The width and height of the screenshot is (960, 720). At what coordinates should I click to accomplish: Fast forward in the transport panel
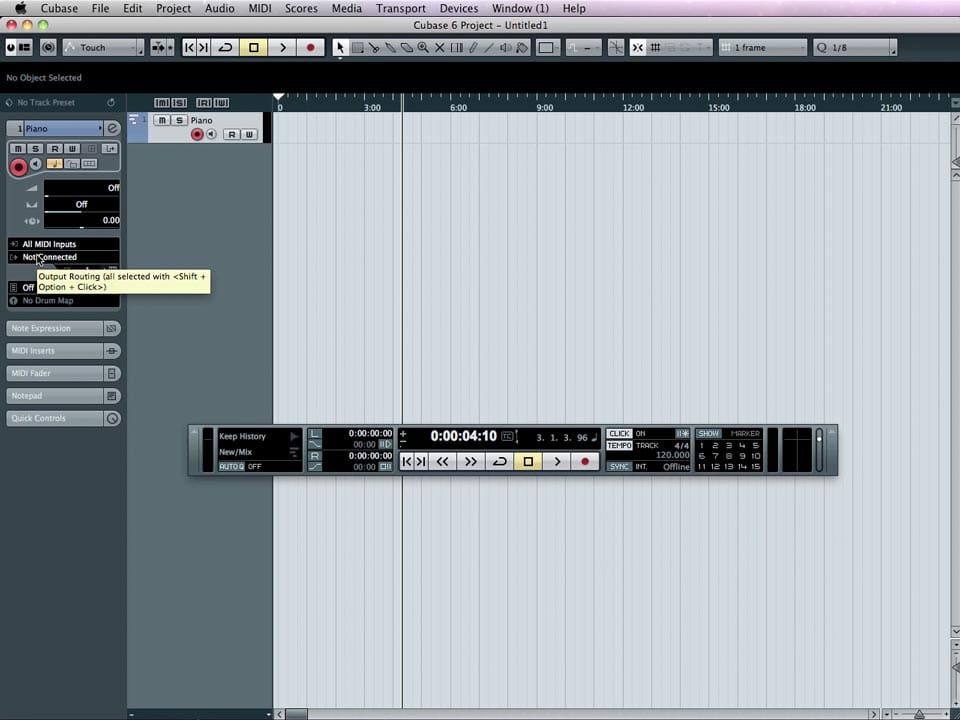tap(471, 462)
